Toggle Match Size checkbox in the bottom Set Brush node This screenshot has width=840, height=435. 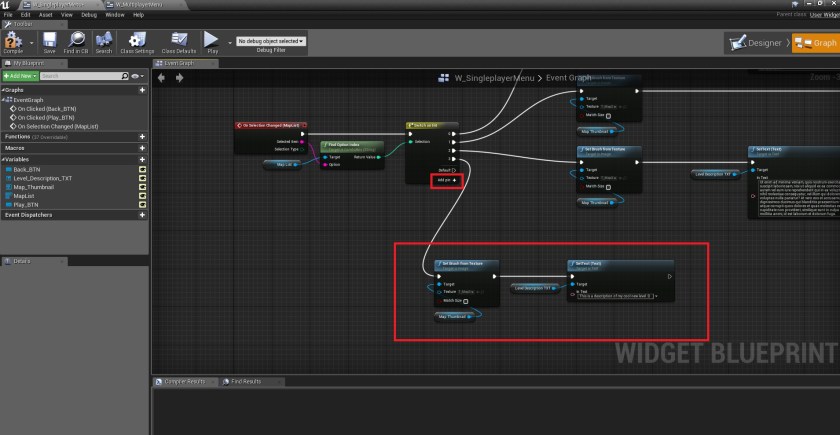point(466,300)
